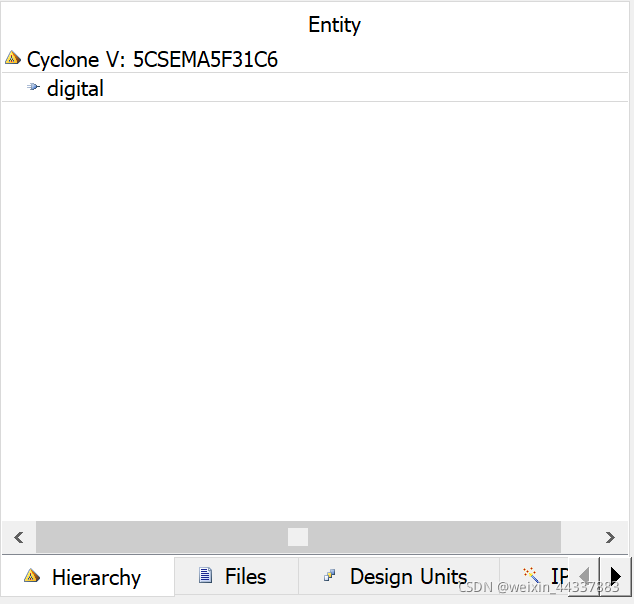Click the Design Units tab blocks icon
Image resolution: width=634 pixels, height=604 pixels.
(x=330, y=575)
